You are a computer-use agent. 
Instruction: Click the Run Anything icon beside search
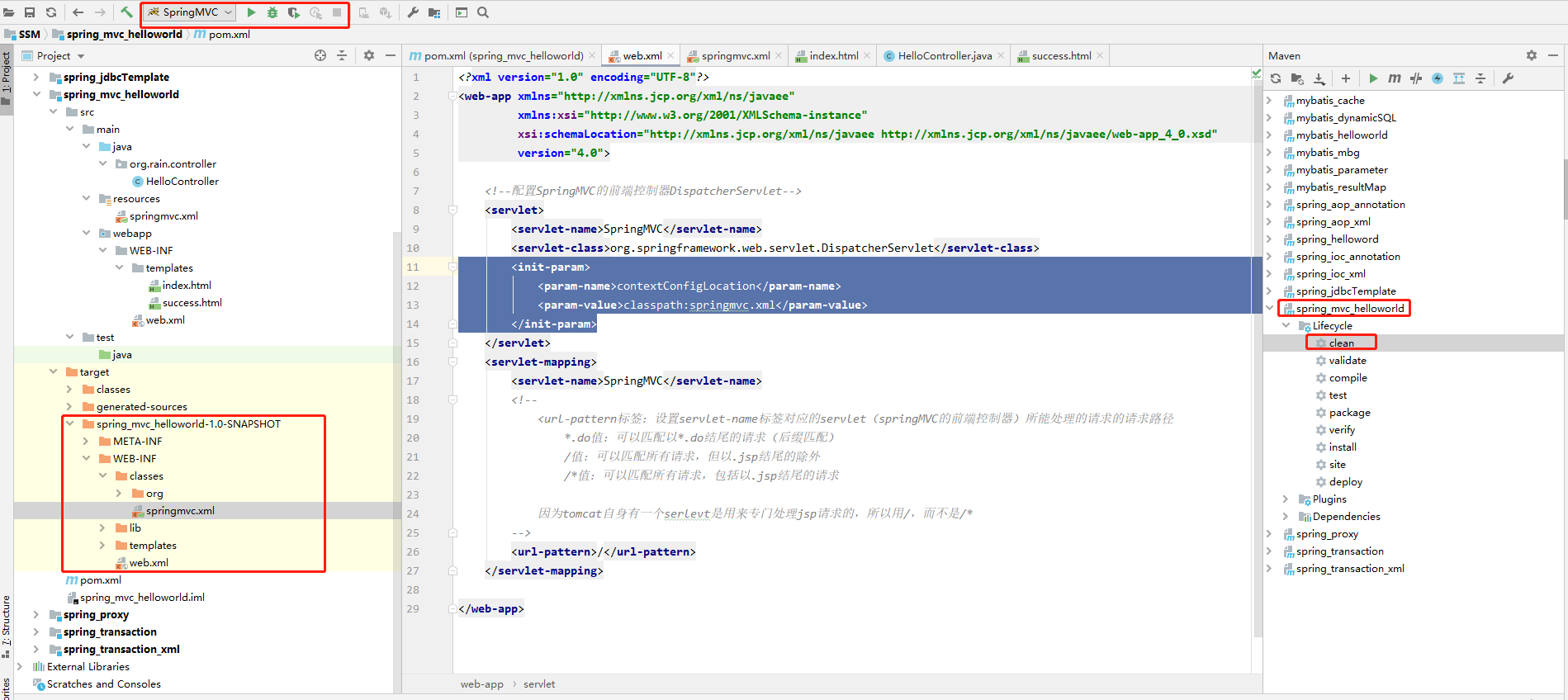tap(462, 12)
